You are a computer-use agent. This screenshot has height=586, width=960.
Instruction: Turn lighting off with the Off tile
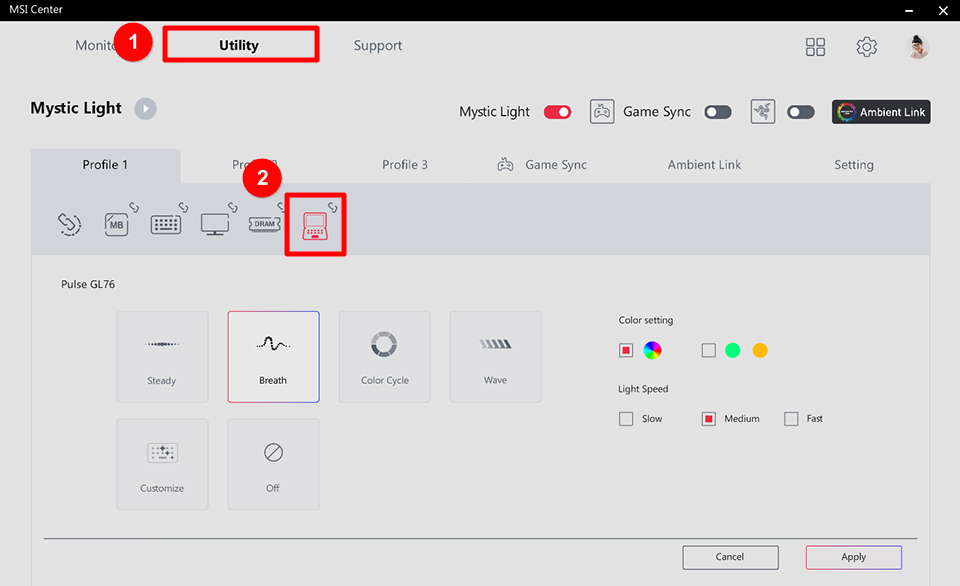click(x=274, y=465)
